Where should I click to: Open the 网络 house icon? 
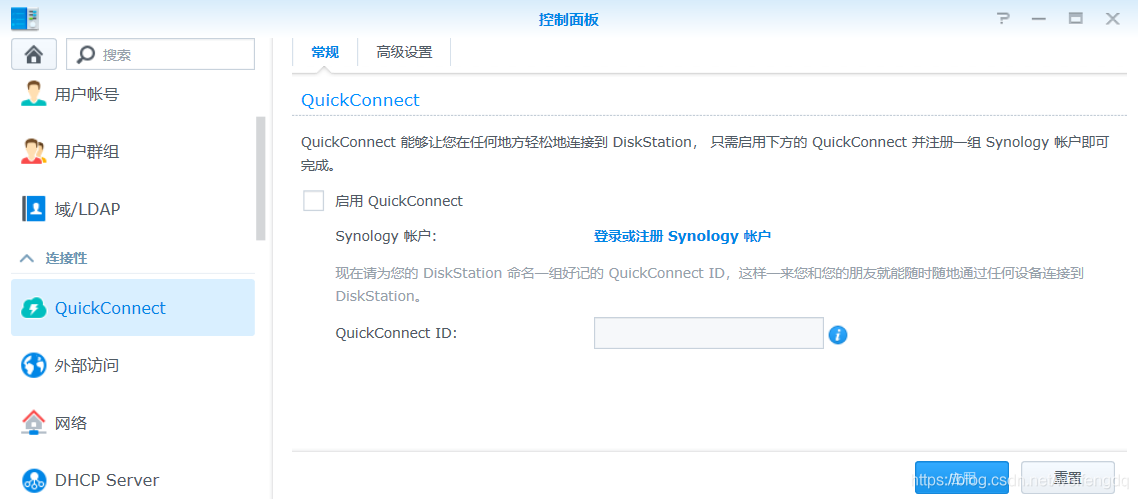(x=33, y=422)
